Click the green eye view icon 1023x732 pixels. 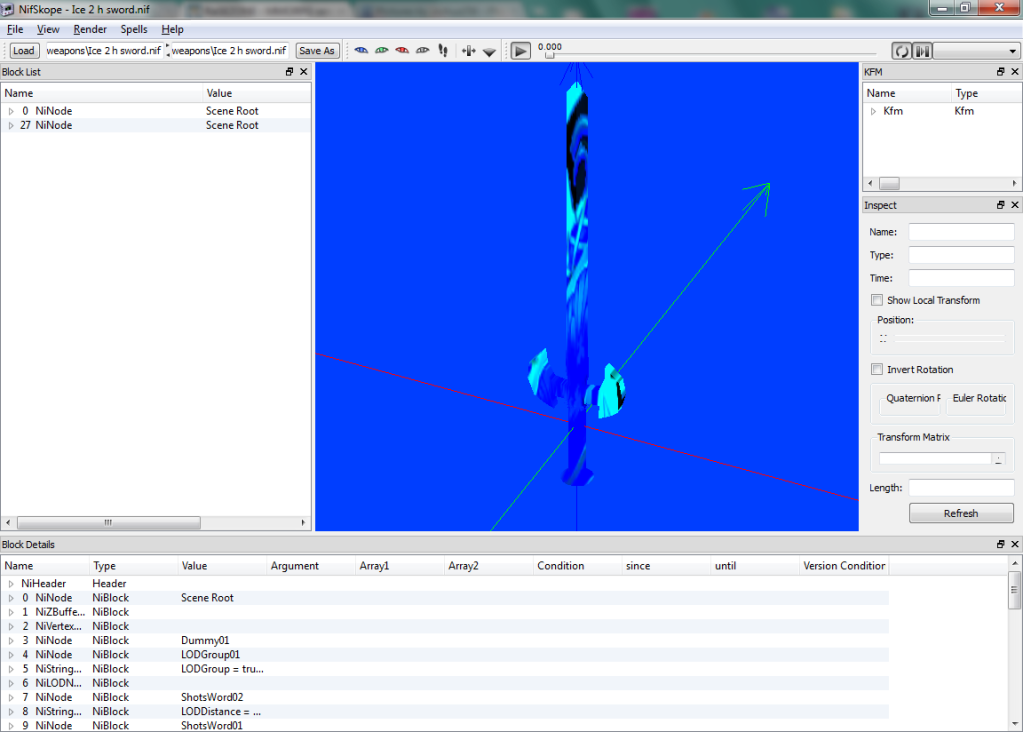pyautogui.click(x=381, y=50)
